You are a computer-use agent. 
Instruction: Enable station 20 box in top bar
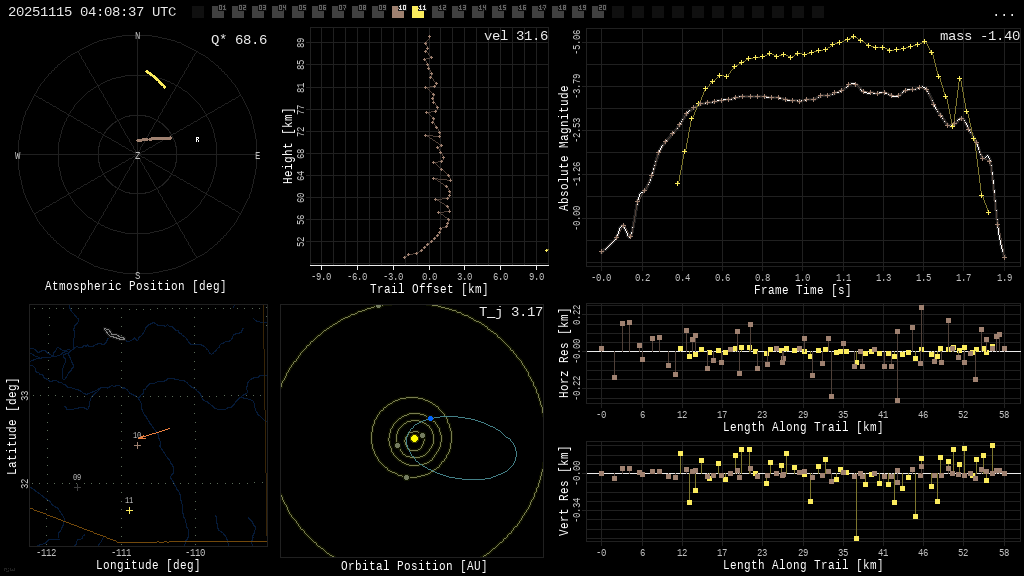point(598,12)
